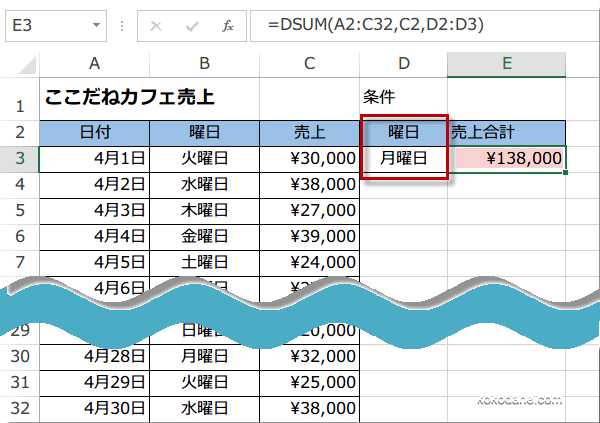
Task: Click the ¥30,000 sales cell
Action: point(310,159)
